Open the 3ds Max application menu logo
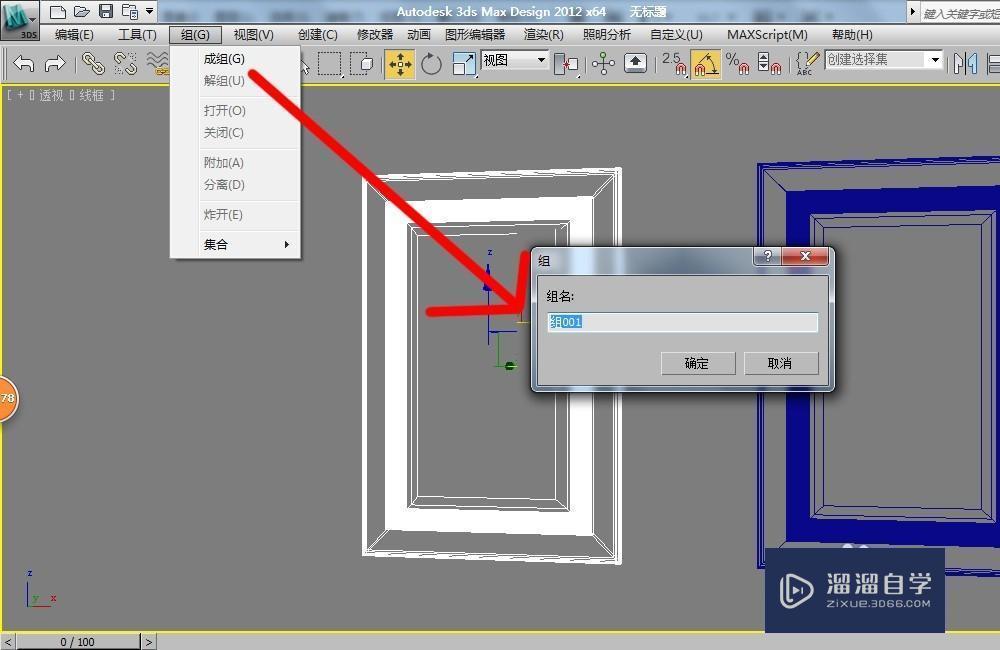The width and height of the screenshot is (1000, 650). point(20,20)
